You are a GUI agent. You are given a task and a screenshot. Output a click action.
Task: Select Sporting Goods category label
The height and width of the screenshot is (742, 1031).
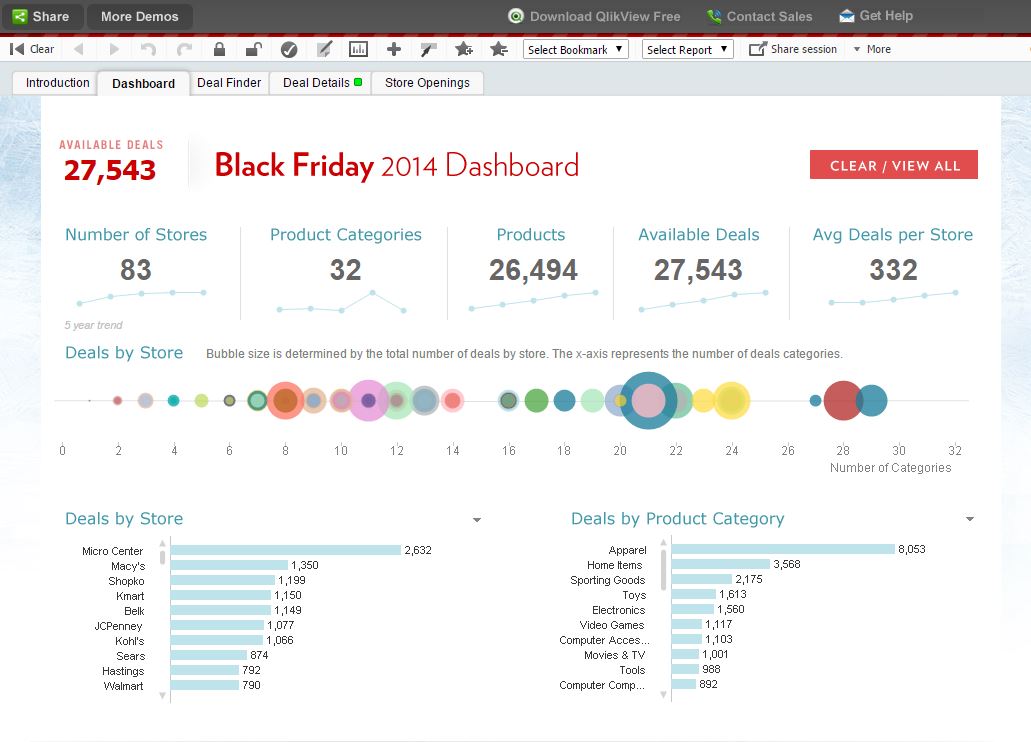[x=608, y=580]
